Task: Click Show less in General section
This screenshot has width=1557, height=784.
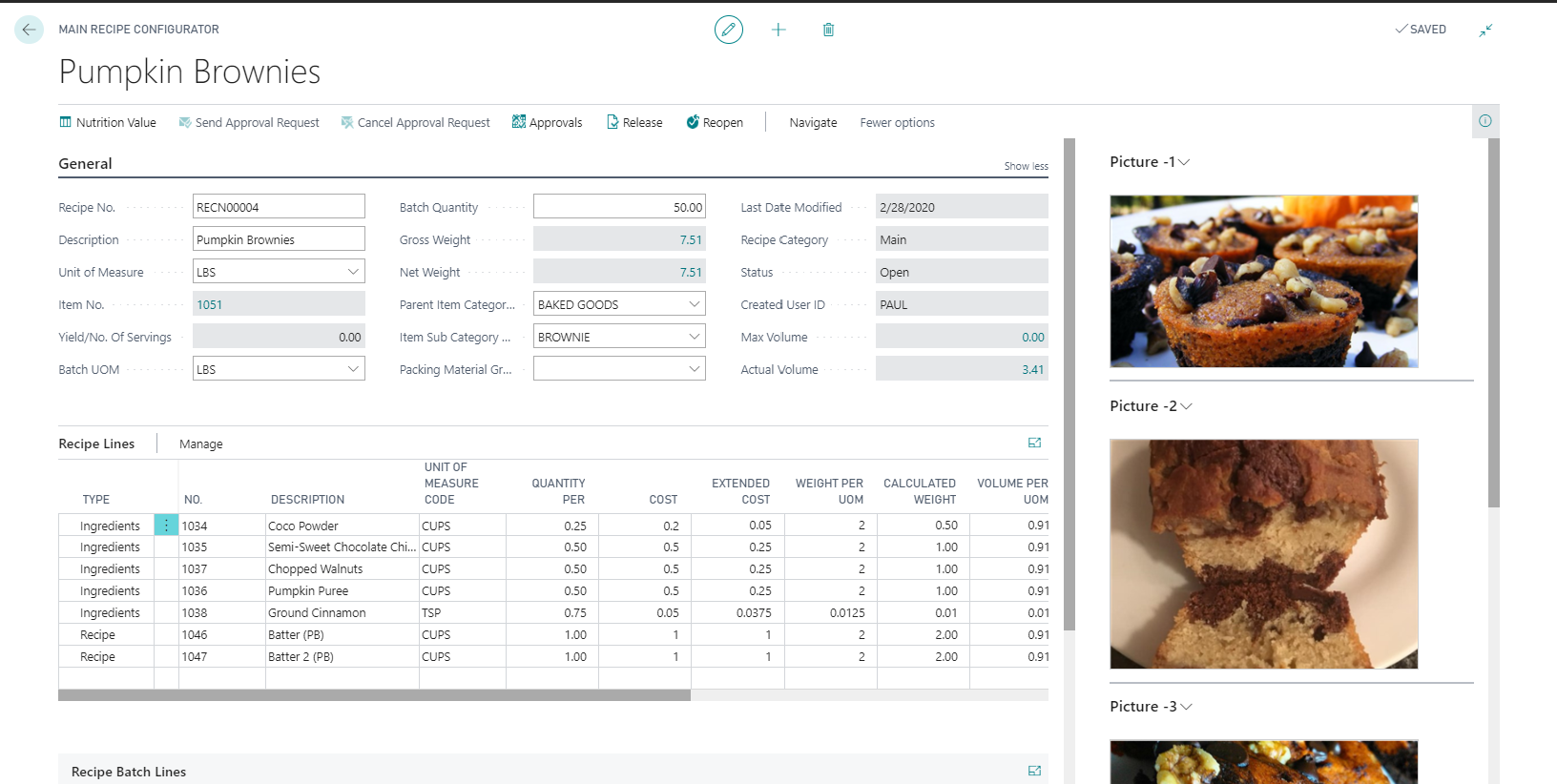Action: 1026,166
